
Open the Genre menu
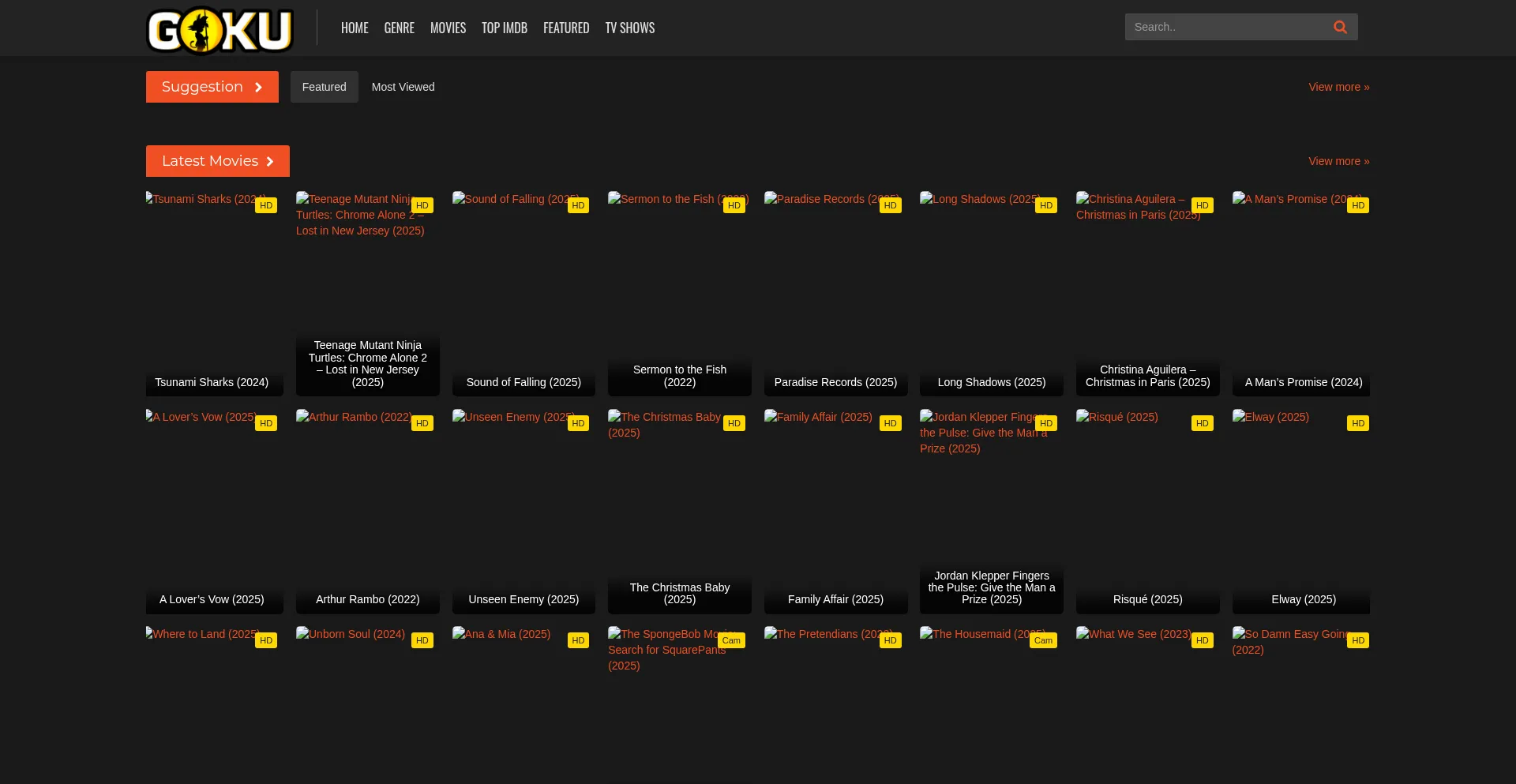[399, 28]
